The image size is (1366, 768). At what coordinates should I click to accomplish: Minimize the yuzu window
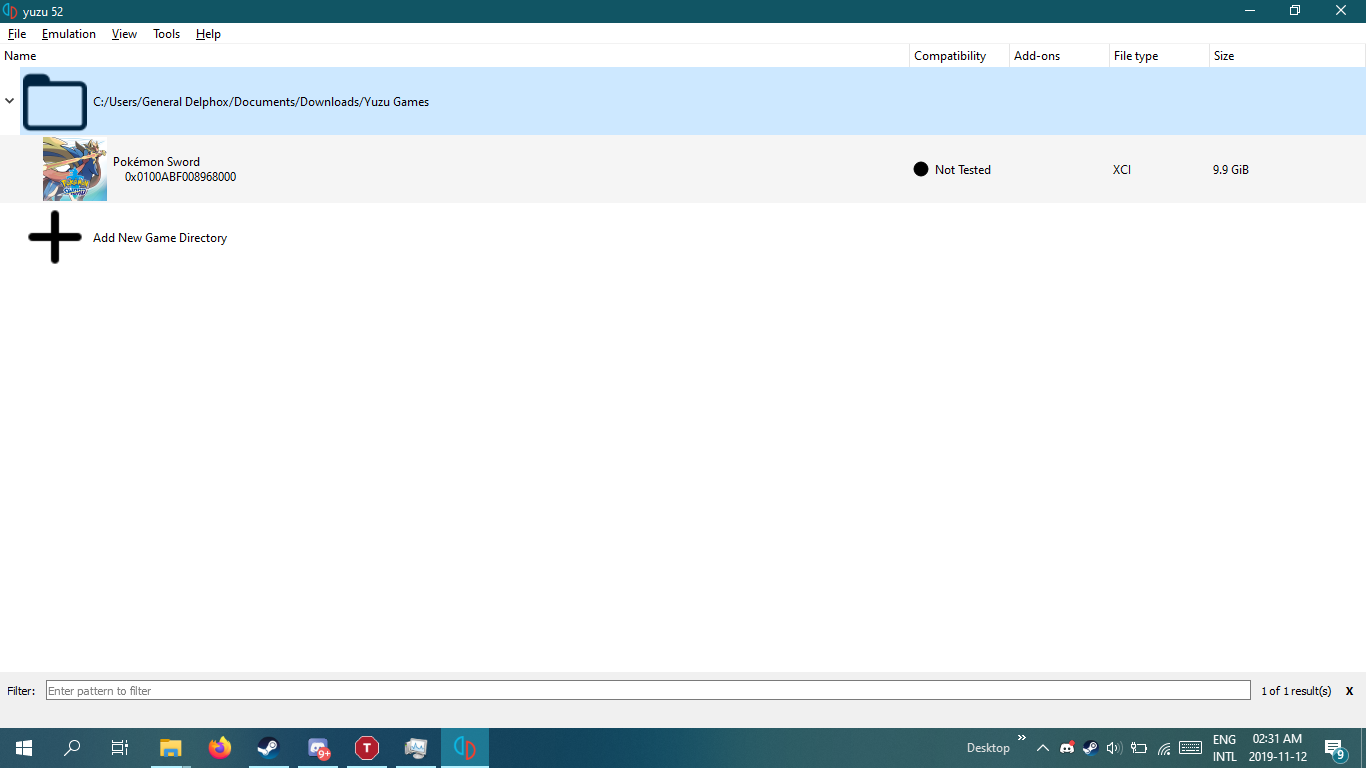(x=1250, y=11)
